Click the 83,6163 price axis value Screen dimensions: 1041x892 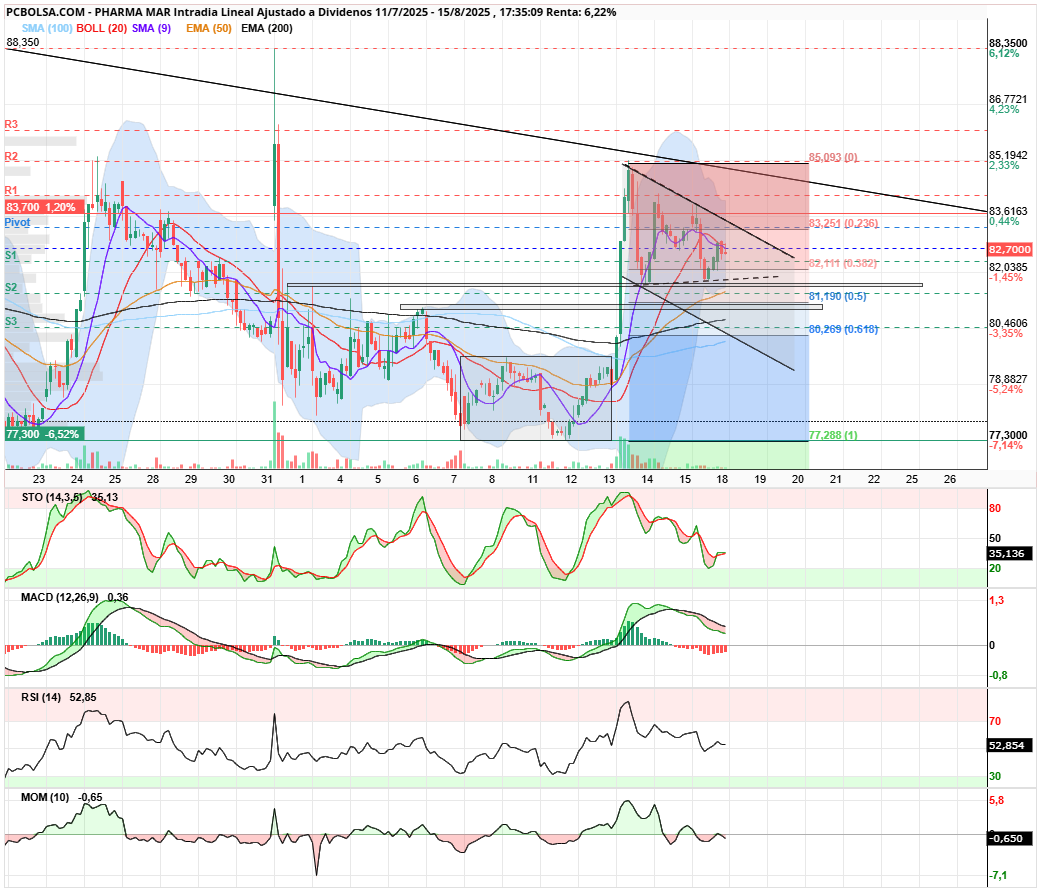point(1008,211)
